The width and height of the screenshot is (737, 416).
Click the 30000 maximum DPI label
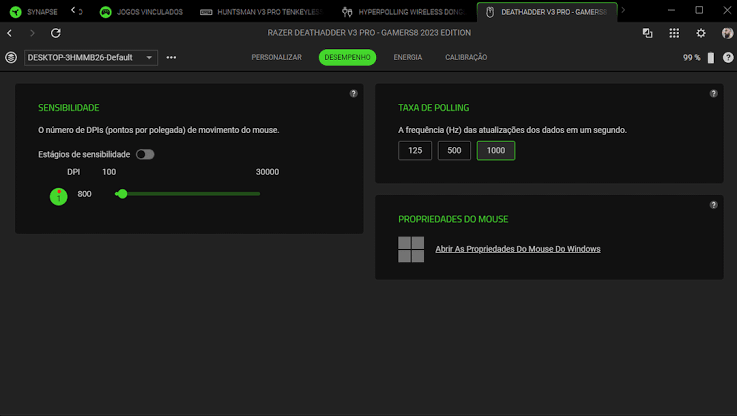pyautogui.click(x=267, y=172)
